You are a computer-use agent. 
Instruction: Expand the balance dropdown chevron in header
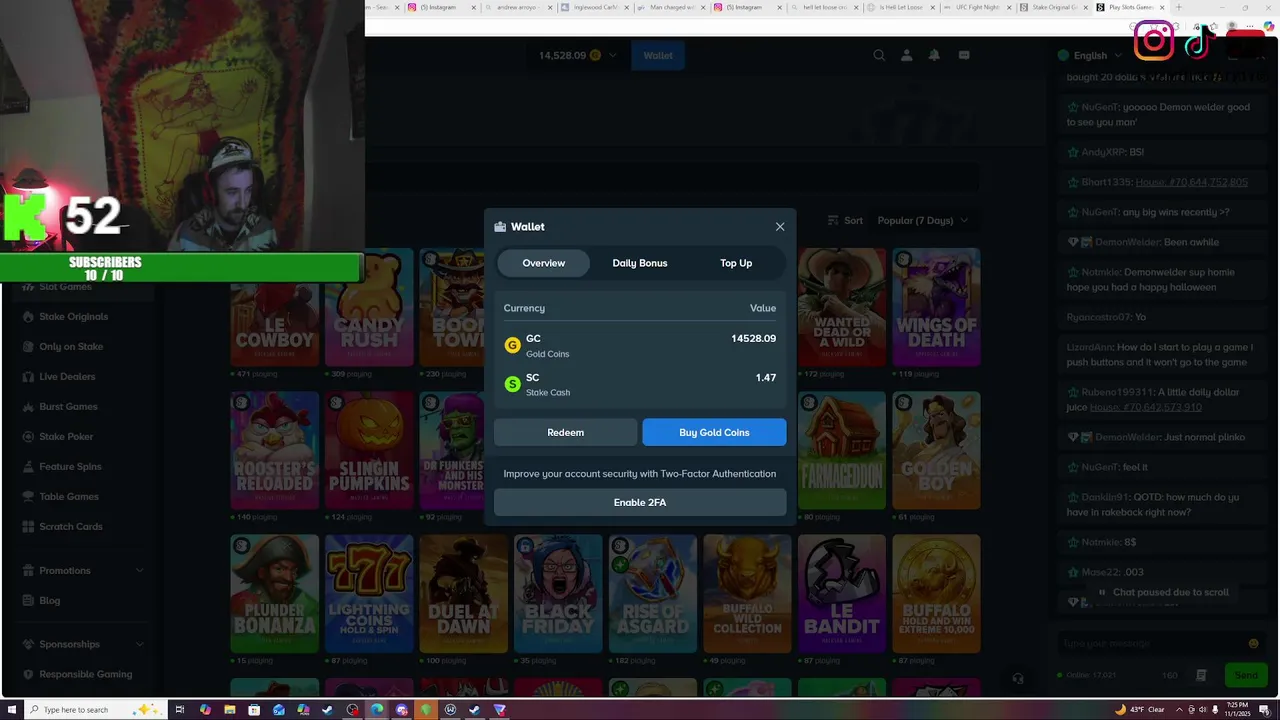tap(612, 56)
